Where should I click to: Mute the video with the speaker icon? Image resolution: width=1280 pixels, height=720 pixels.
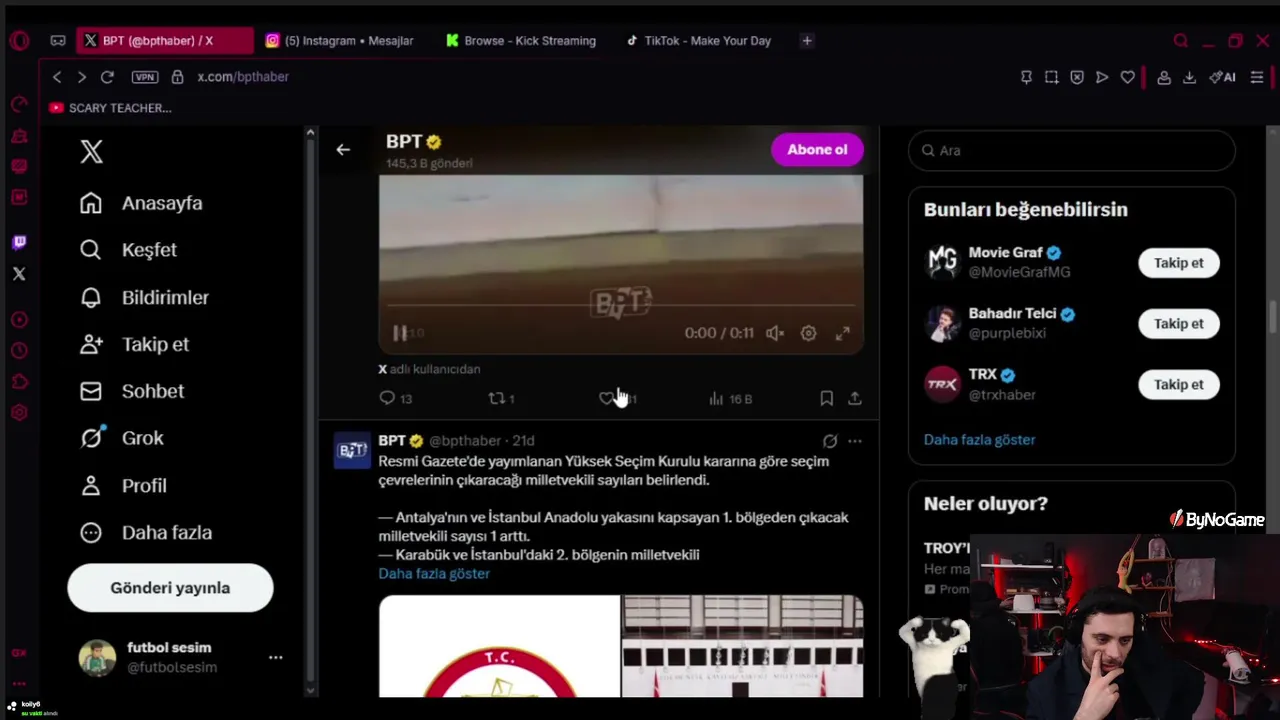coord(775,333)
